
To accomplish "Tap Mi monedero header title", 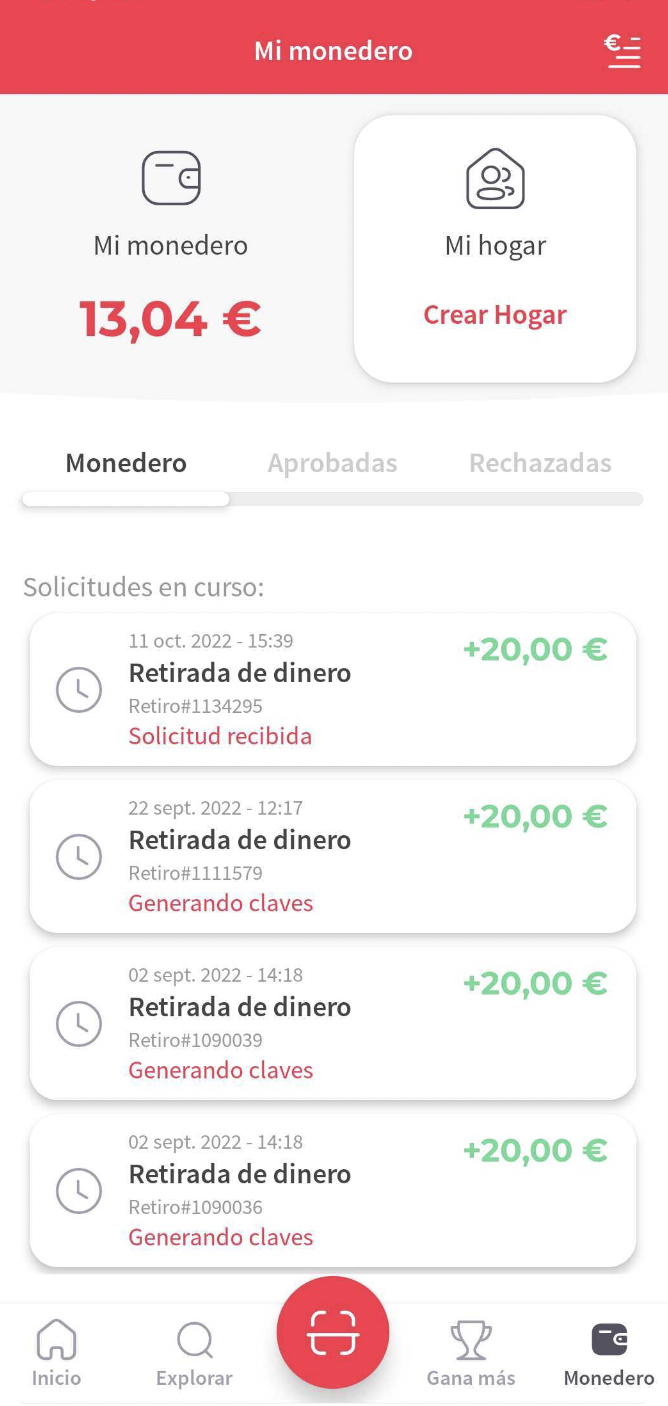I will click(333, 51).
